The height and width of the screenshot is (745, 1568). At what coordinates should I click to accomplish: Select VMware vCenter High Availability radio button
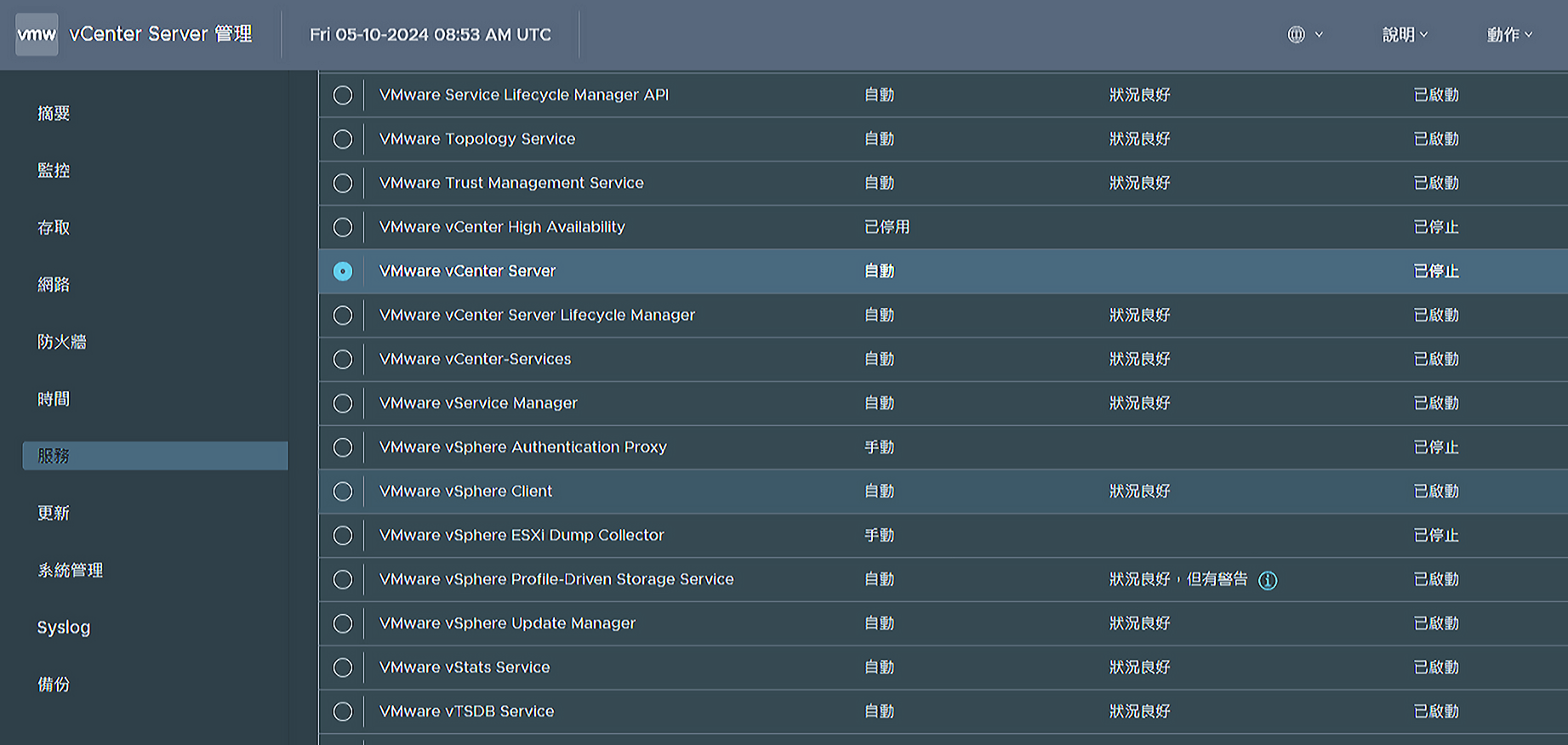[x=343, y=227]
